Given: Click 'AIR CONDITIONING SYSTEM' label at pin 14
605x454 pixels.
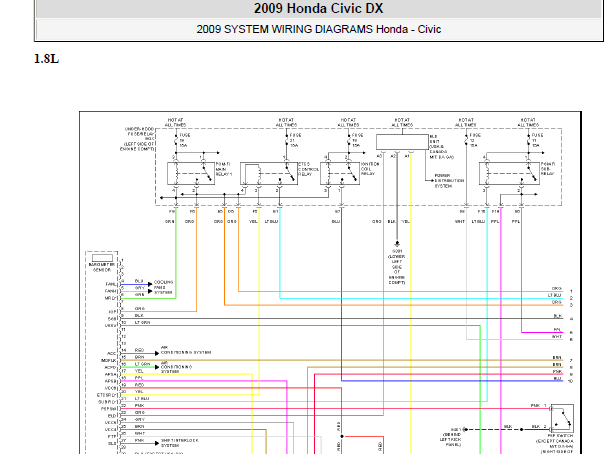Looking at the screenshot, I should pyautogui.click(x=186, y=350).
